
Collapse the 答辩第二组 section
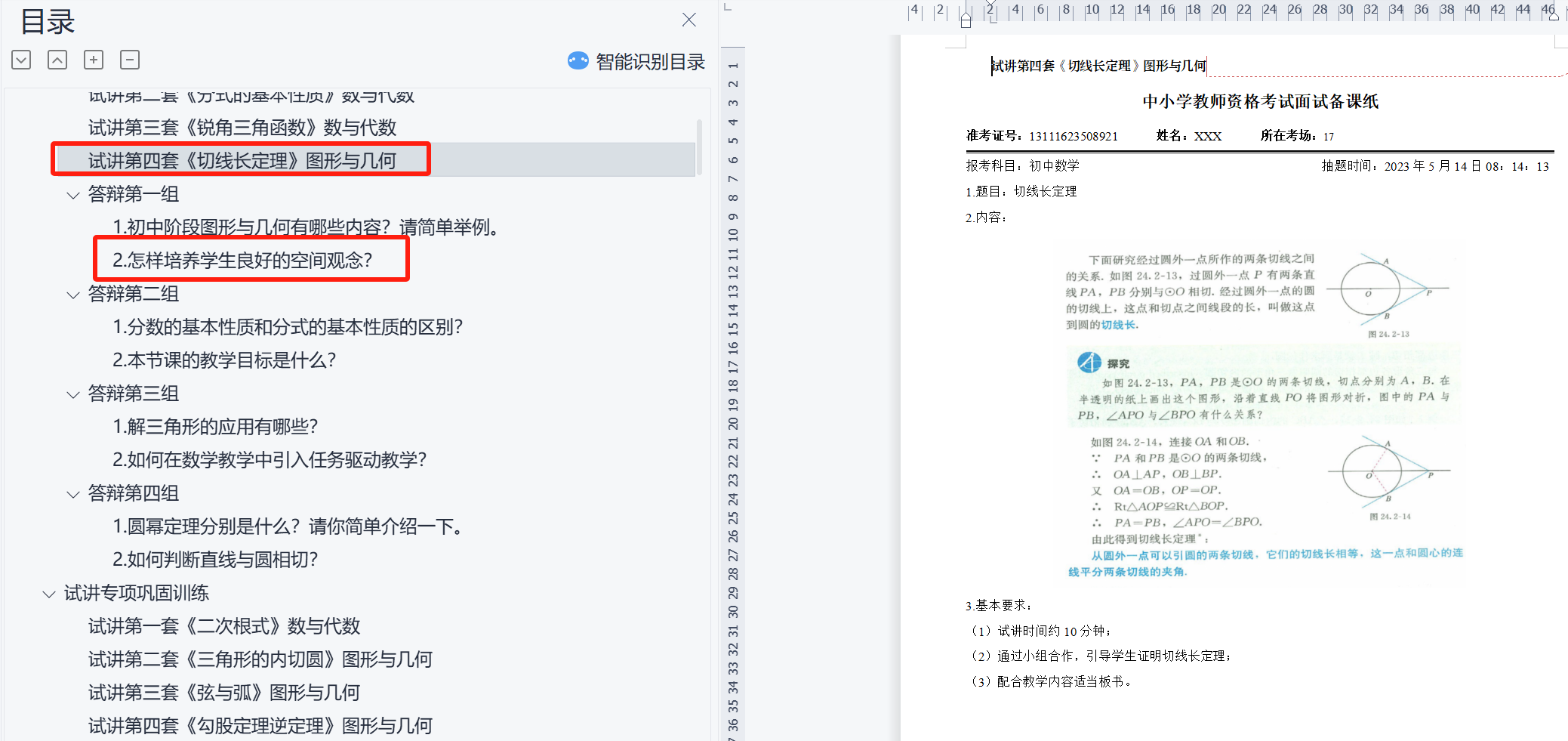[x=73, y=295]
